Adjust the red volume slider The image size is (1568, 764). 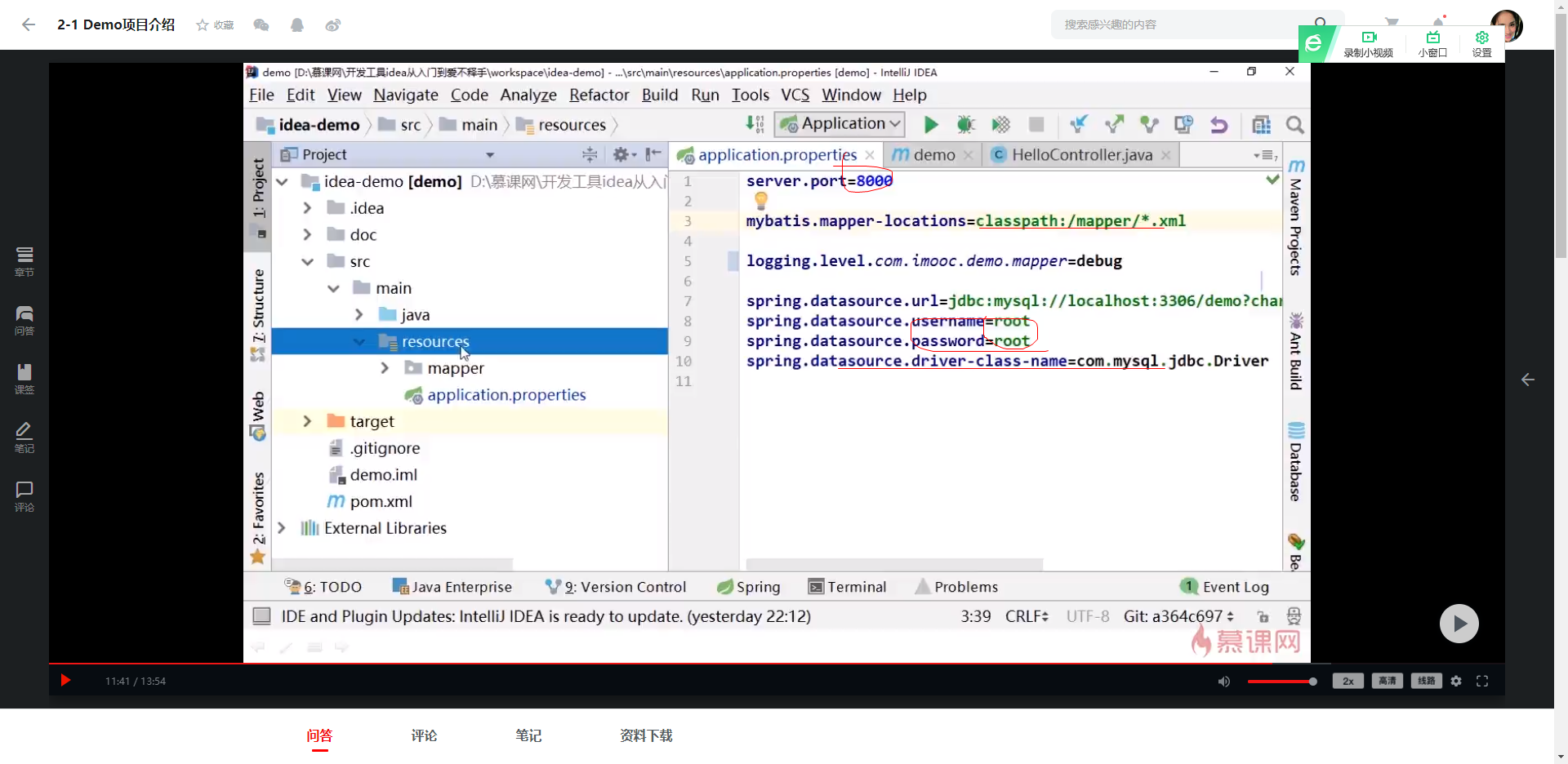click(1282, 682)
